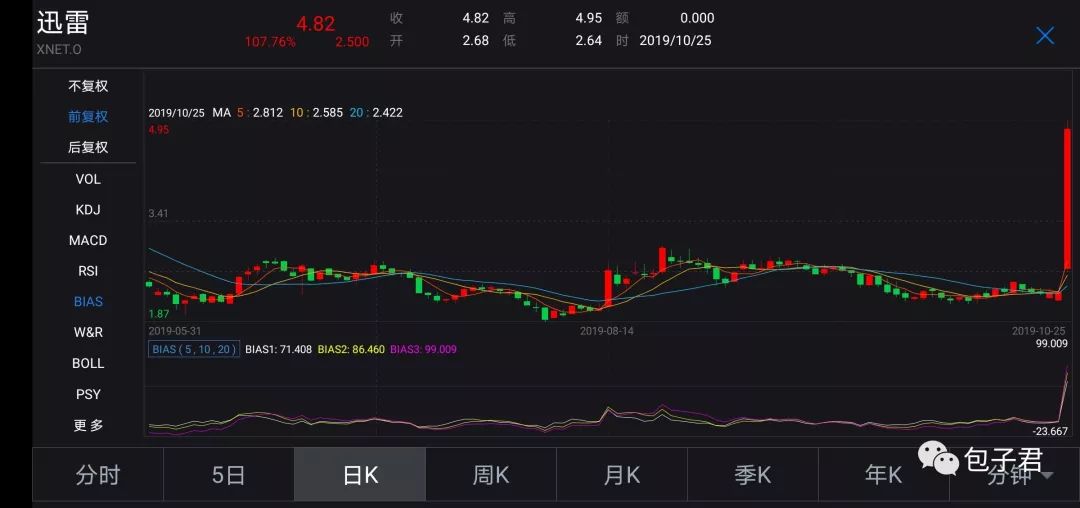
Task: Select 后复权 price adjustment option
Action: pyautogui.click(x=87, y=147)
